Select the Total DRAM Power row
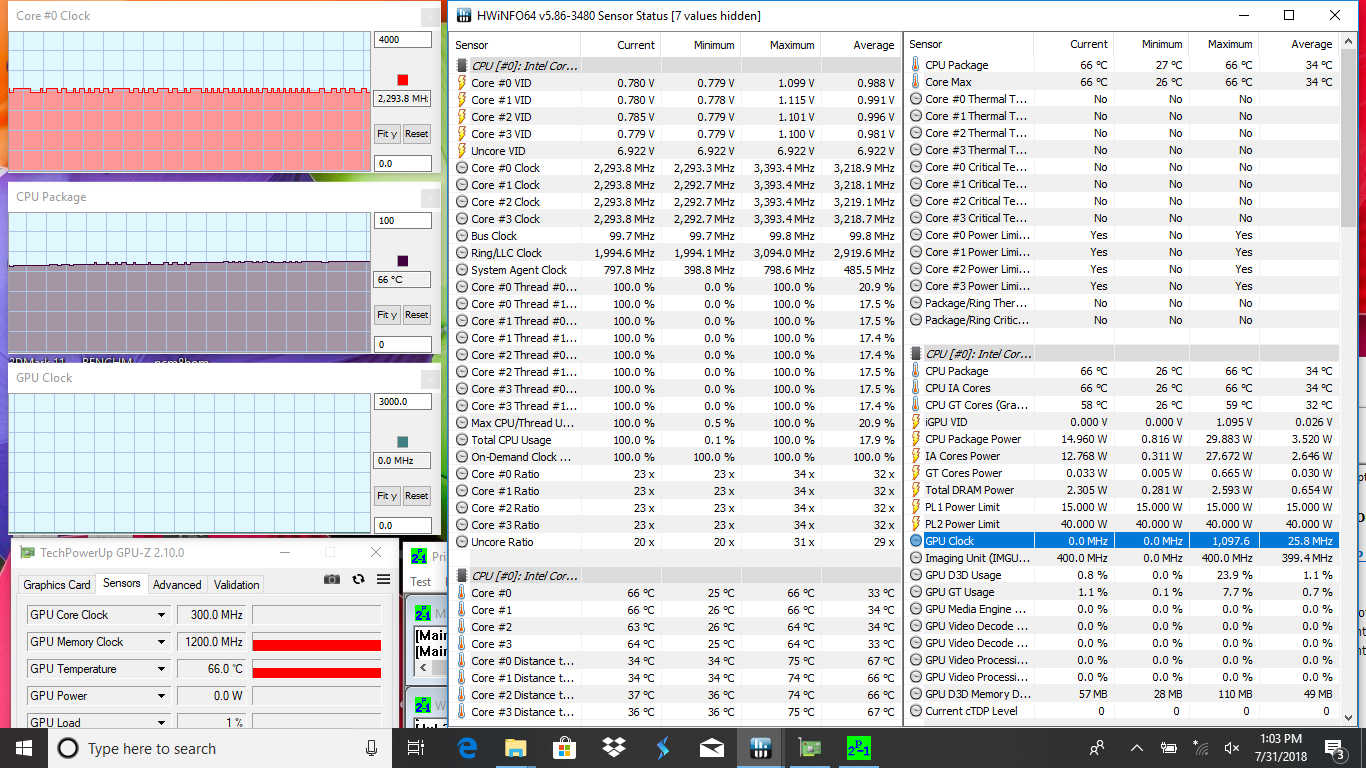This screenshot has height=768, width=1366. click(x=1122, y=490)
